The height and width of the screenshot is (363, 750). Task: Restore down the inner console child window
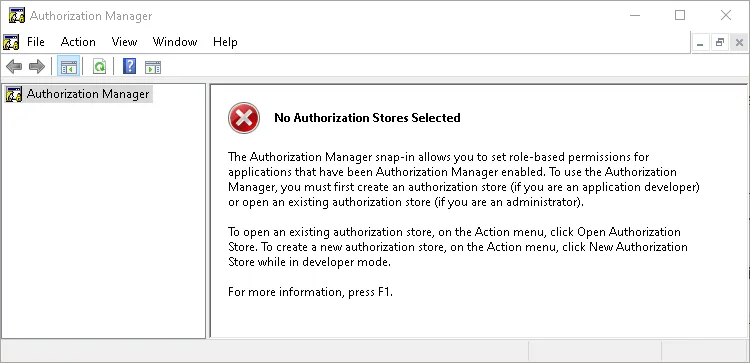pos(720,43)
